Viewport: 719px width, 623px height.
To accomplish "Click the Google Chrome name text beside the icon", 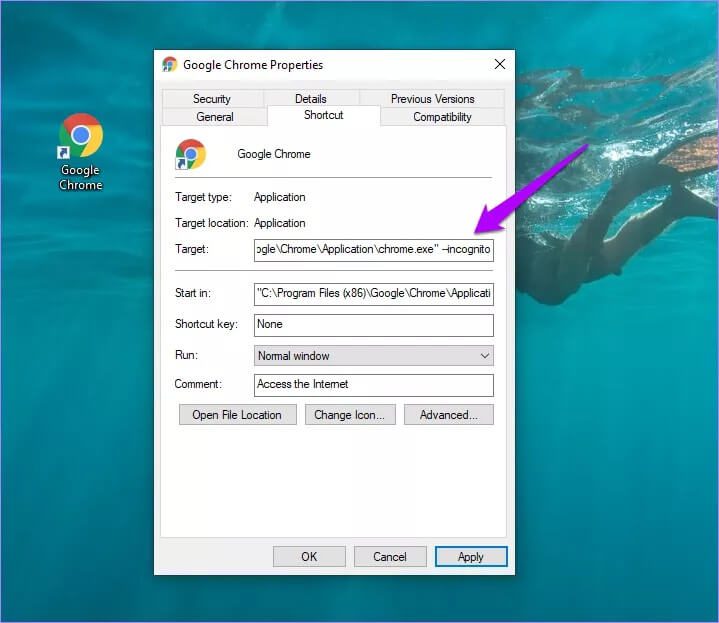I will [274, 154].
